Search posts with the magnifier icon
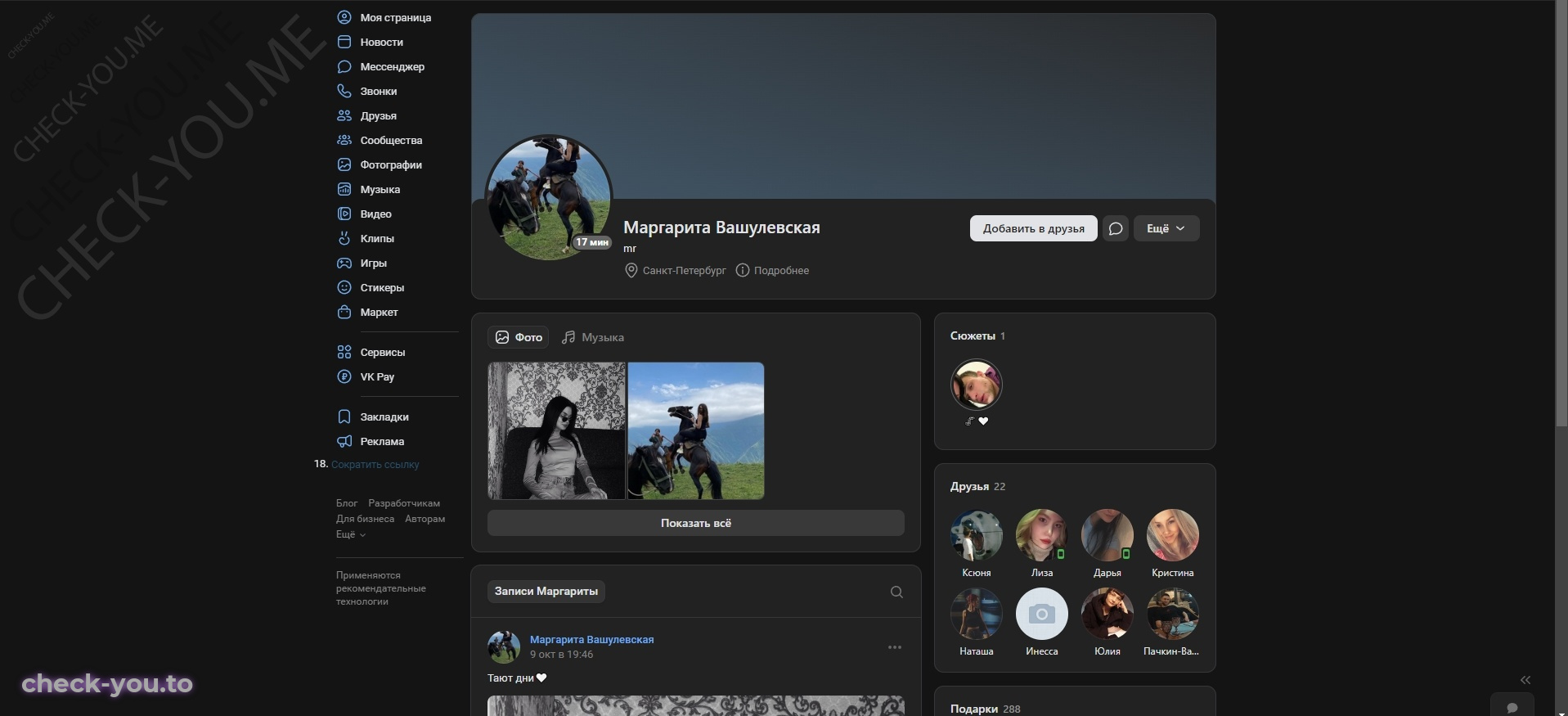 896,592
